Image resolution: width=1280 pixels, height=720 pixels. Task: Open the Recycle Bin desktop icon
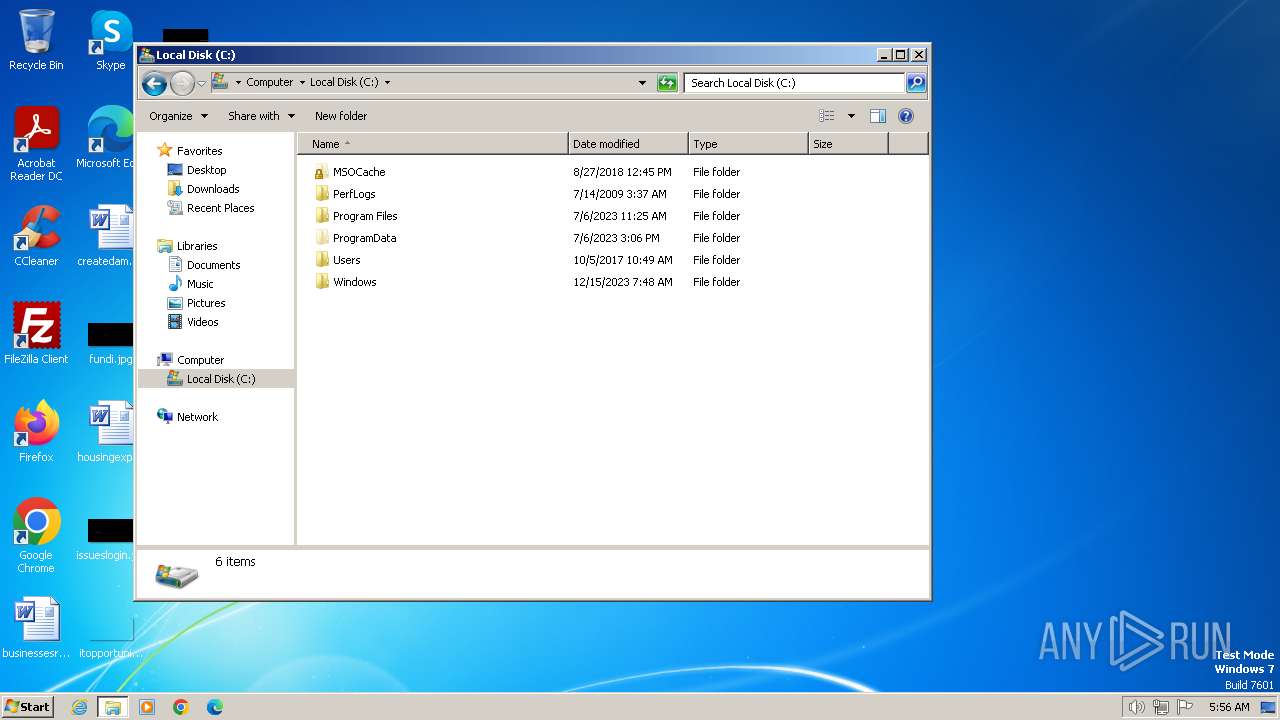coord(36,40)
